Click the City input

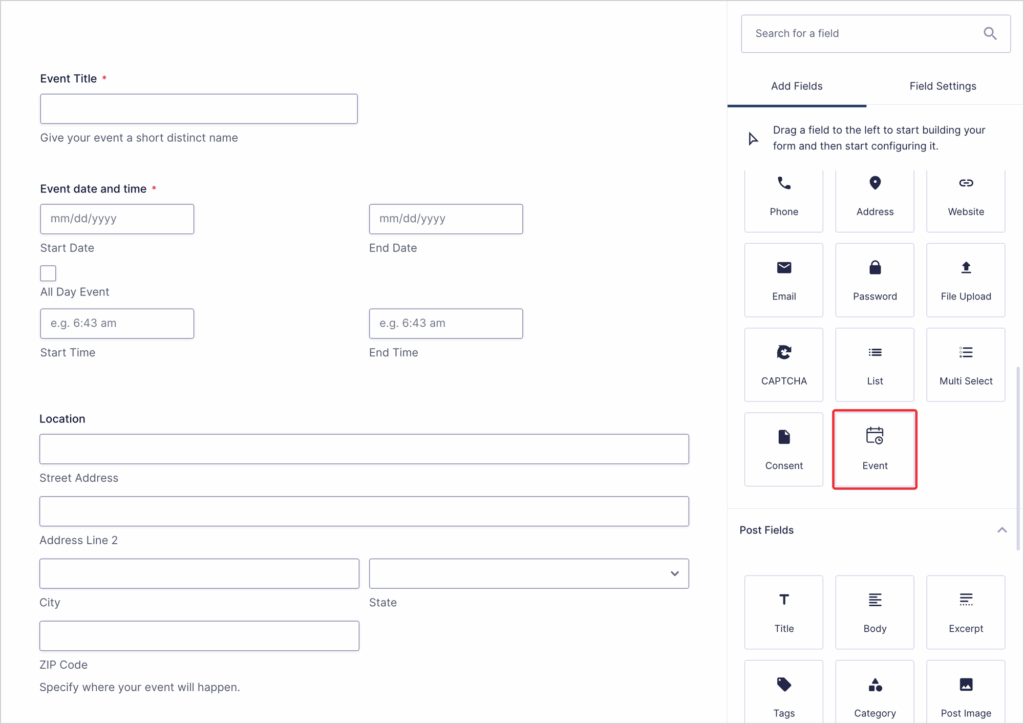coord(199,573)
